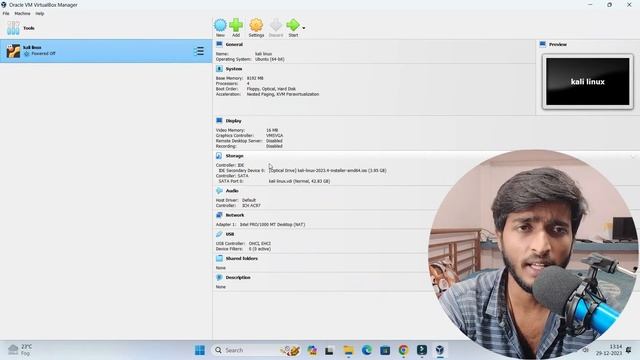640x360 pixels.
Task: Click the kali-linux installer ISO optical drive entry
Action: [x=327, y=171]
